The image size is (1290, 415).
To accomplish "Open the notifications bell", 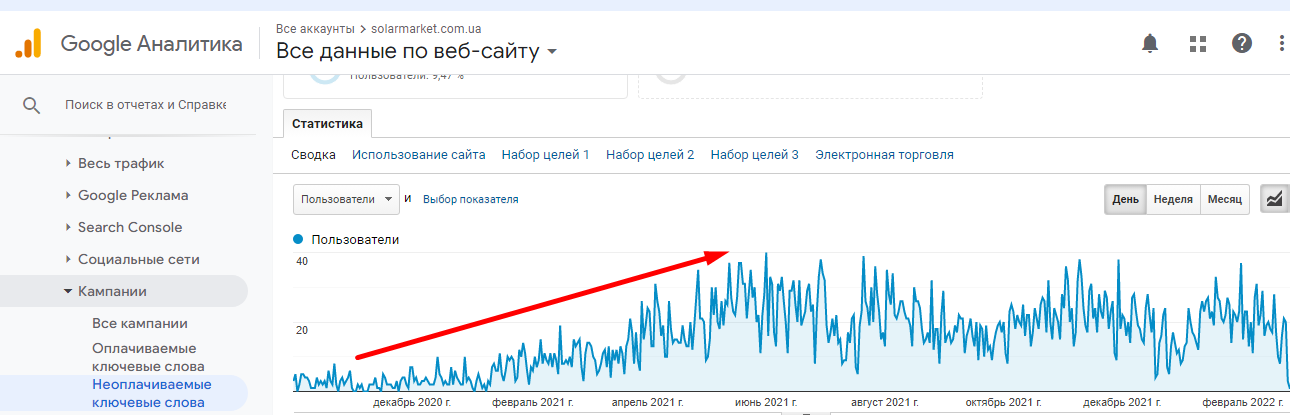I will click(x=1150, y=44).
